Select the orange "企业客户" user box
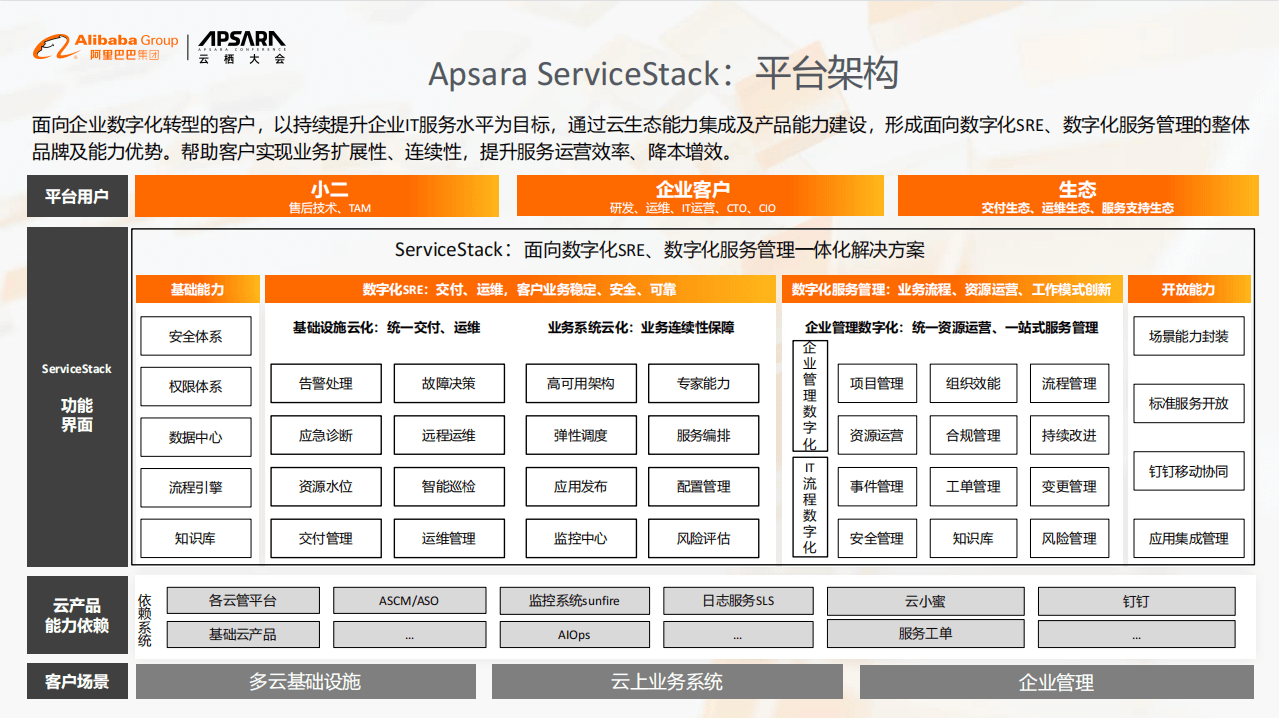This screenshot has width=1279, height=718. (700, 196)
